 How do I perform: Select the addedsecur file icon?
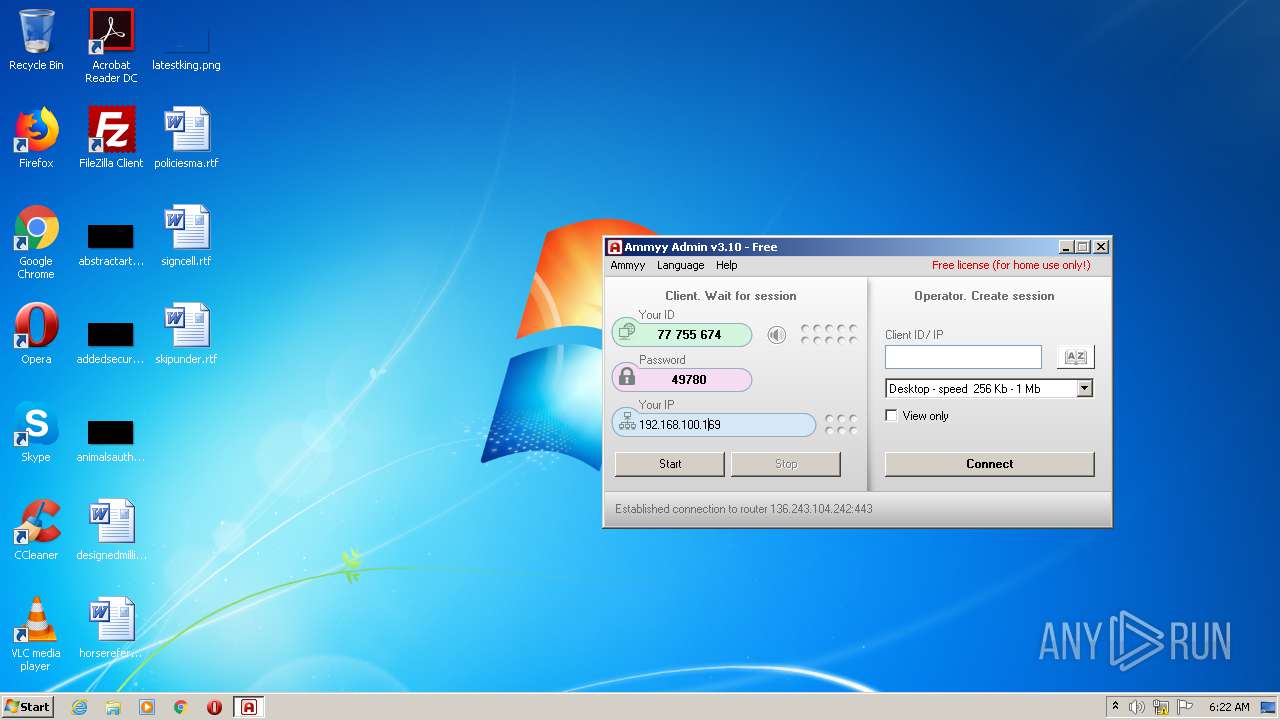111,343
